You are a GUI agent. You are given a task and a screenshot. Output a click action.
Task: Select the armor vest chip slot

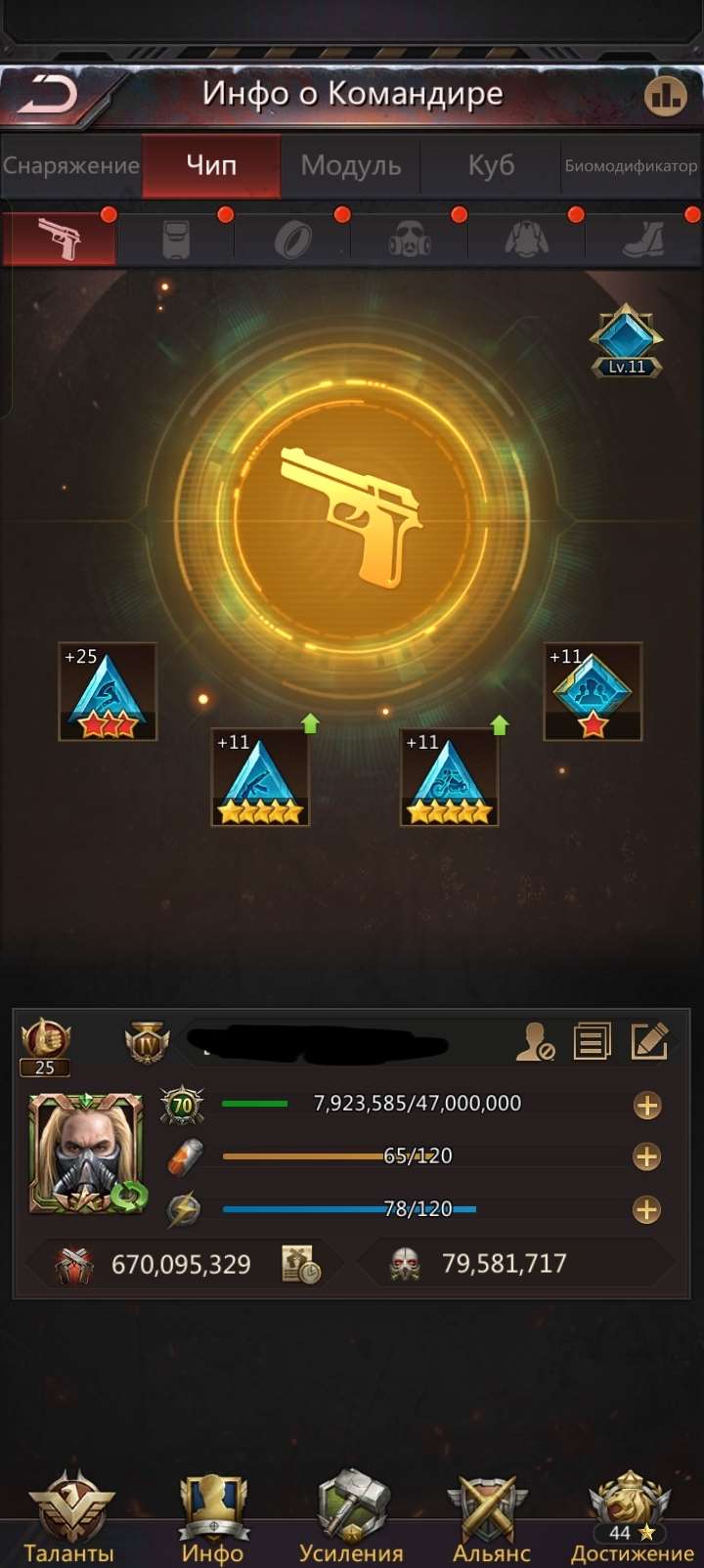pos(176,239)
